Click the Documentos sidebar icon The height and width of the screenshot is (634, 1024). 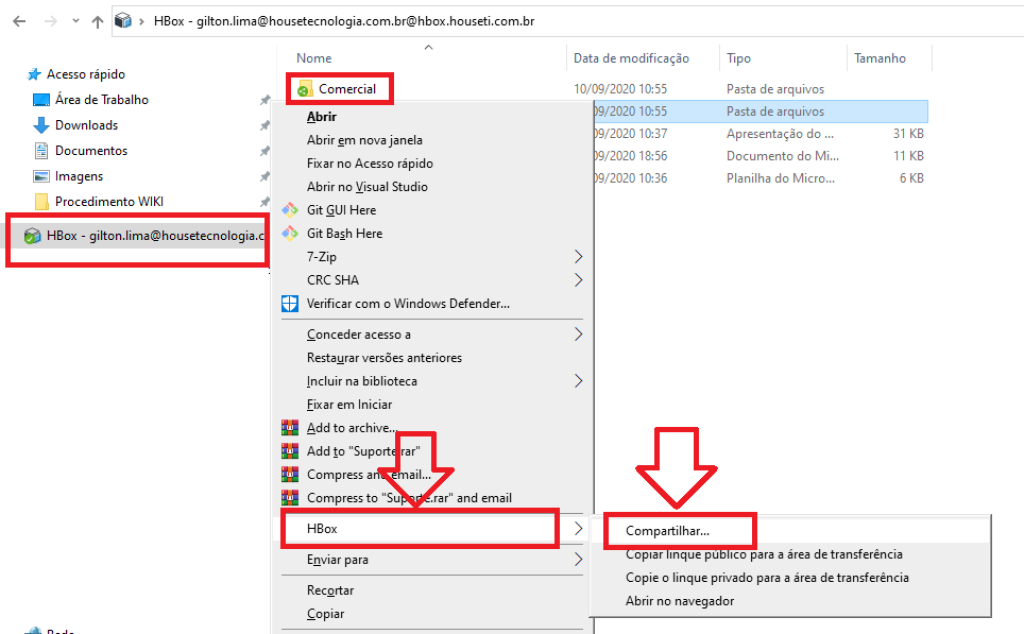[40, 151]
